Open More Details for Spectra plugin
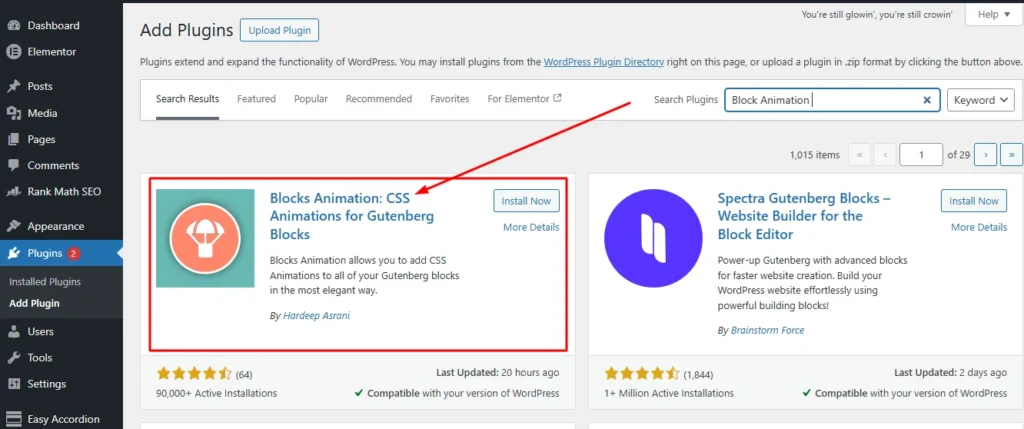This screenshot has width=1024, height=429. pos(979,227)
